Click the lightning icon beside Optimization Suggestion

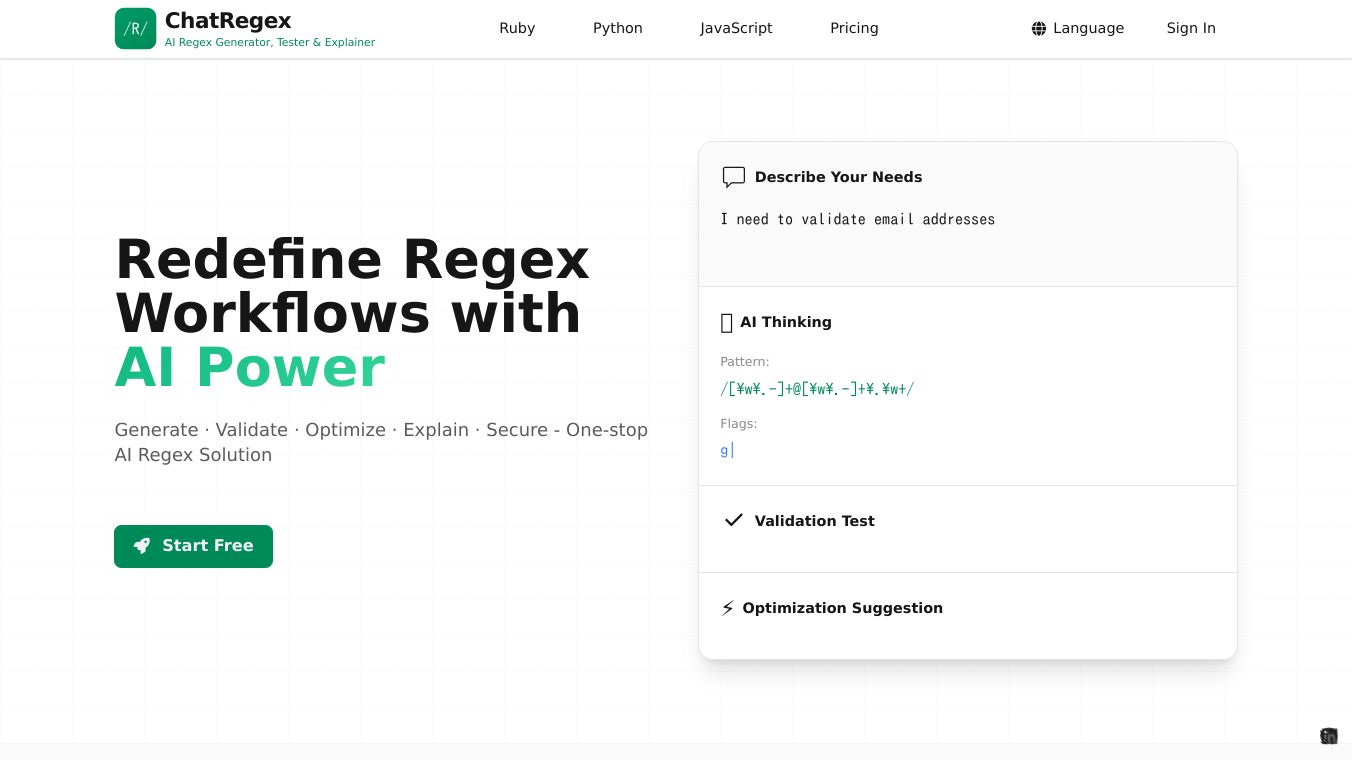click(x=728, y=608)
